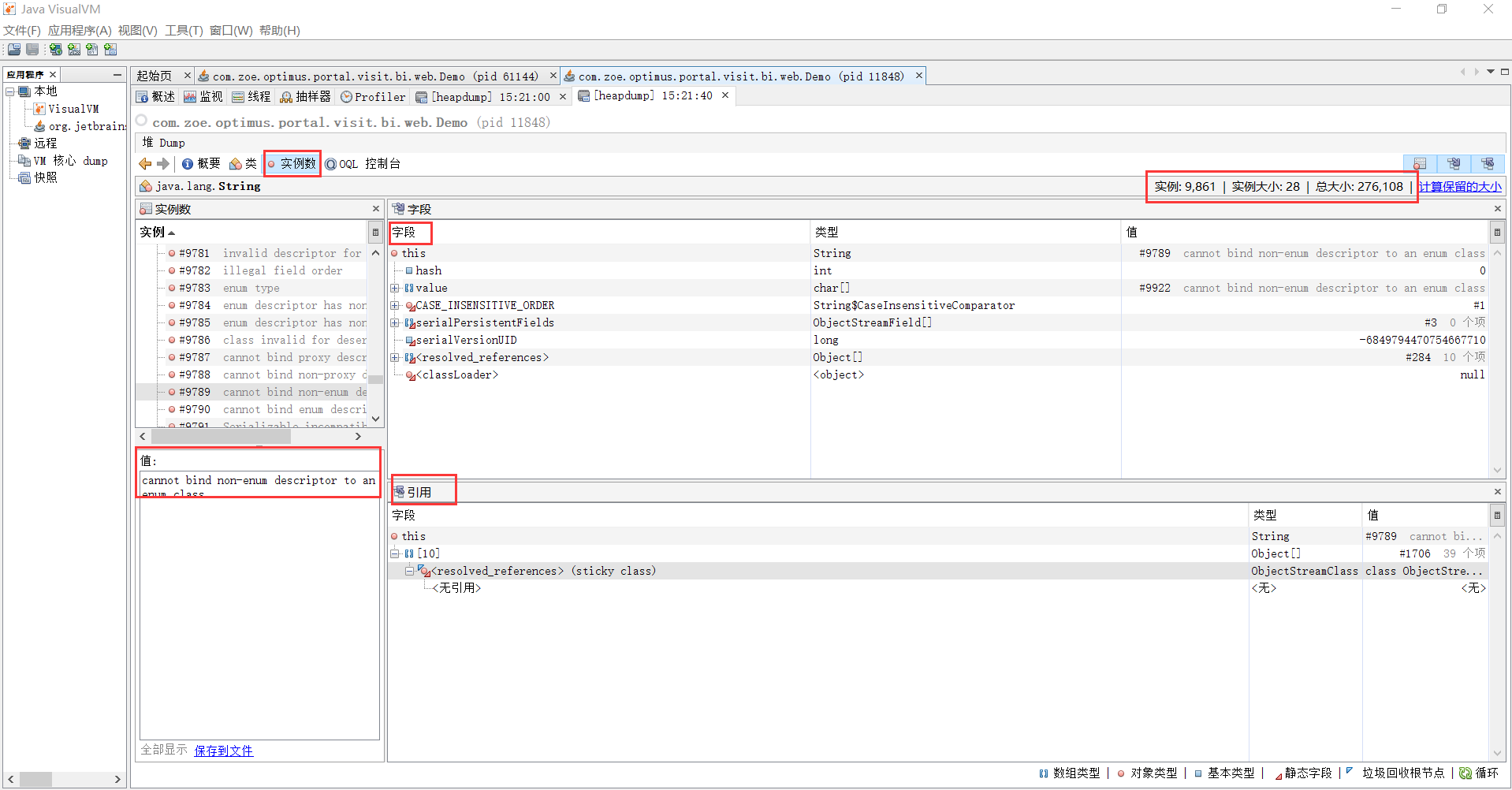Image resolution: width=1512 pixels, height=790 pixels.
Task: Go forward with the right arrow icon
Action: point(163,164)
